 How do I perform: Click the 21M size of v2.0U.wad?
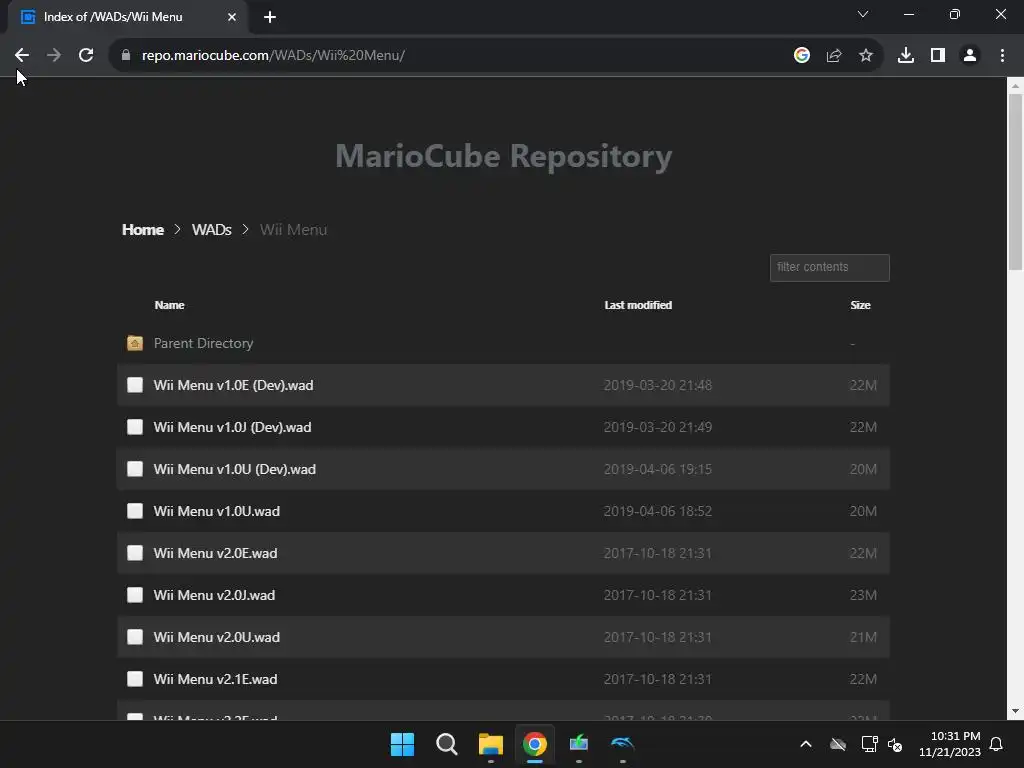point(863,637)
